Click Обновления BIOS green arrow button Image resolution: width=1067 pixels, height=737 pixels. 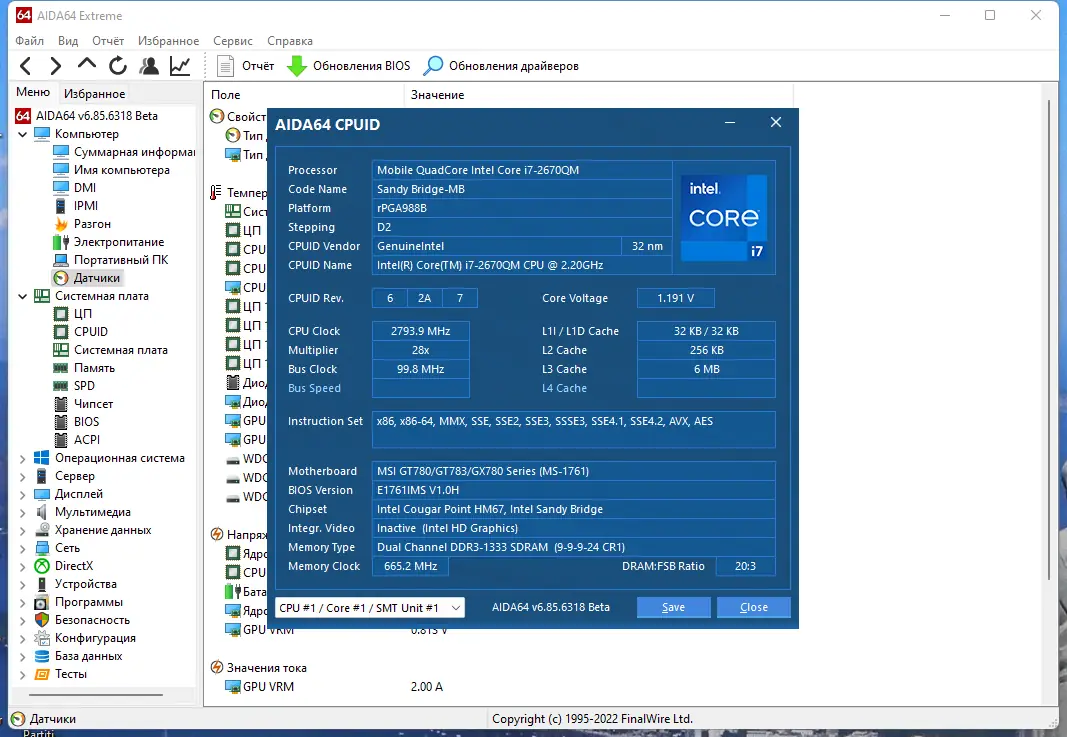pos(348,66)
